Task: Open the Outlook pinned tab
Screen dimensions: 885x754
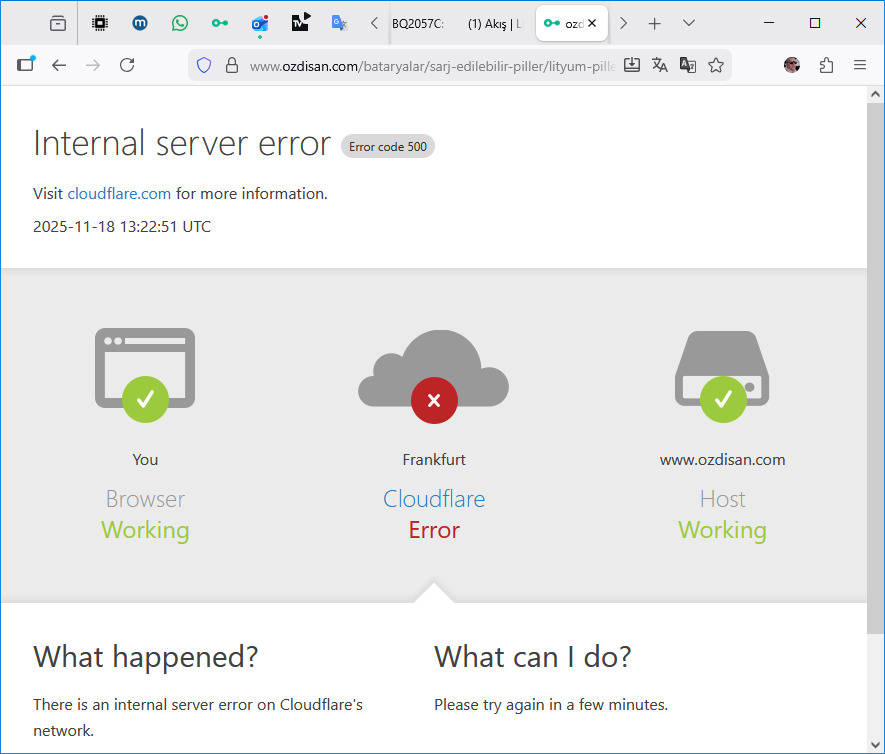Action: 259,23
